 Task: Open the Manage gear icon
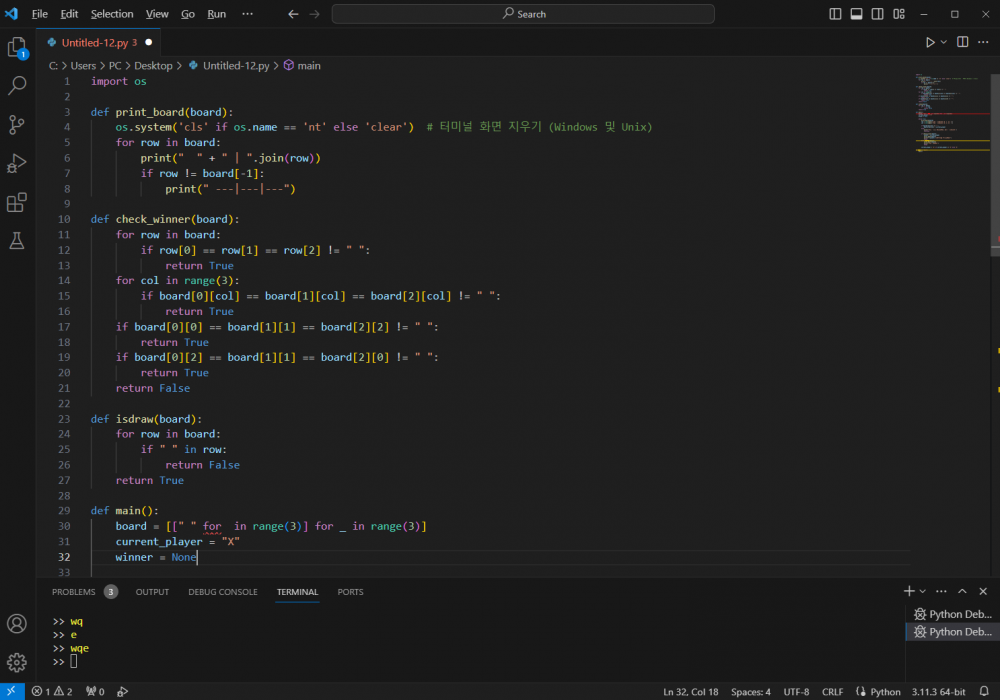click(x=17, y=662)
